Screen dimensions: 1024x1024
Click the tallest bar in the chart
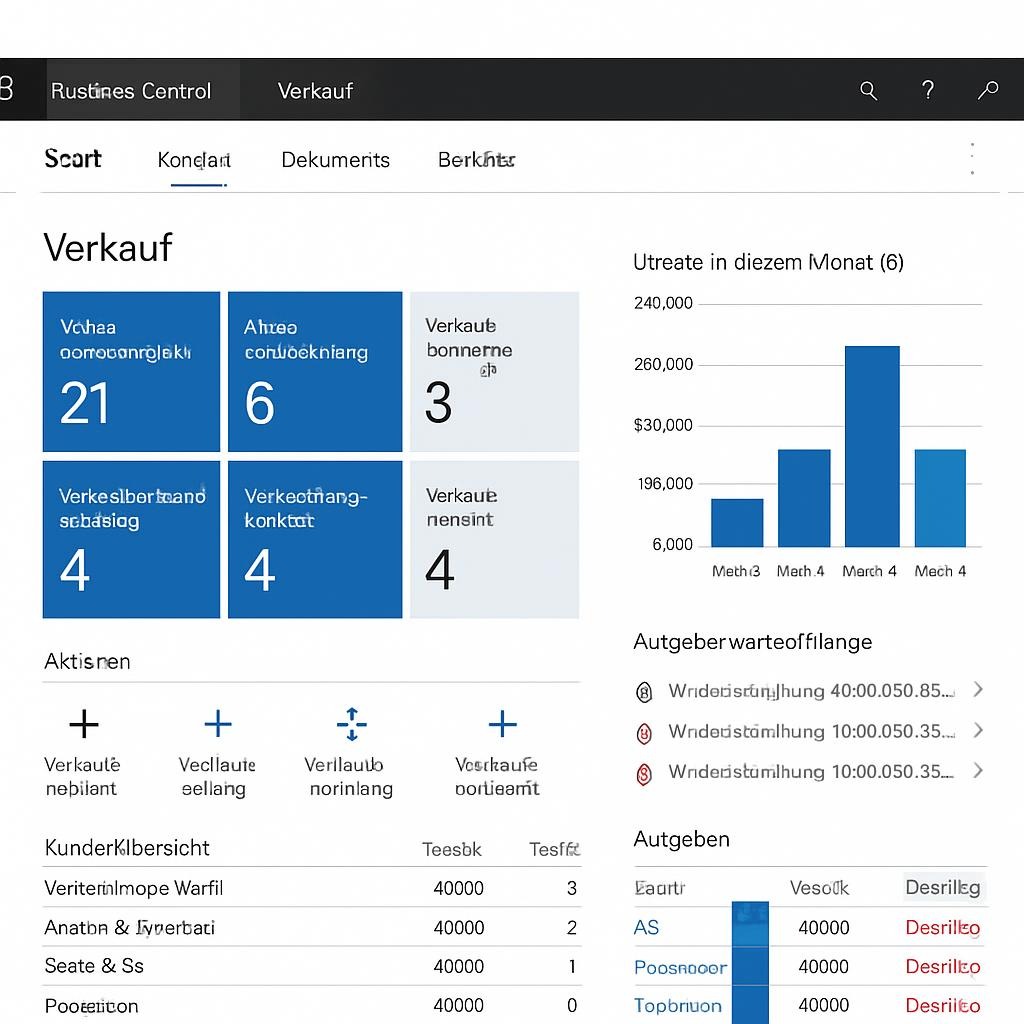(x=871, y=446)
